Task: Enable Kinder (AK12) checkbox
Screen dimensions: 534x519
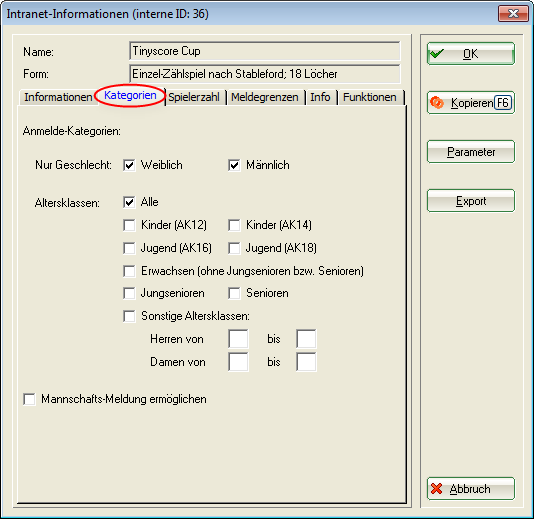Action: tap(129, 225)
